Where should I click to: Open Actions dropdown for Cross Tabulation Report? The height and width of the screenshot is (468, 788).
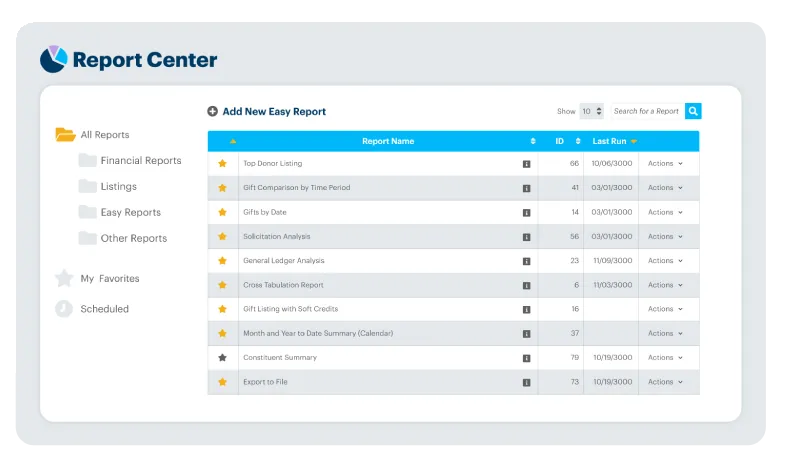pos(665,285)
